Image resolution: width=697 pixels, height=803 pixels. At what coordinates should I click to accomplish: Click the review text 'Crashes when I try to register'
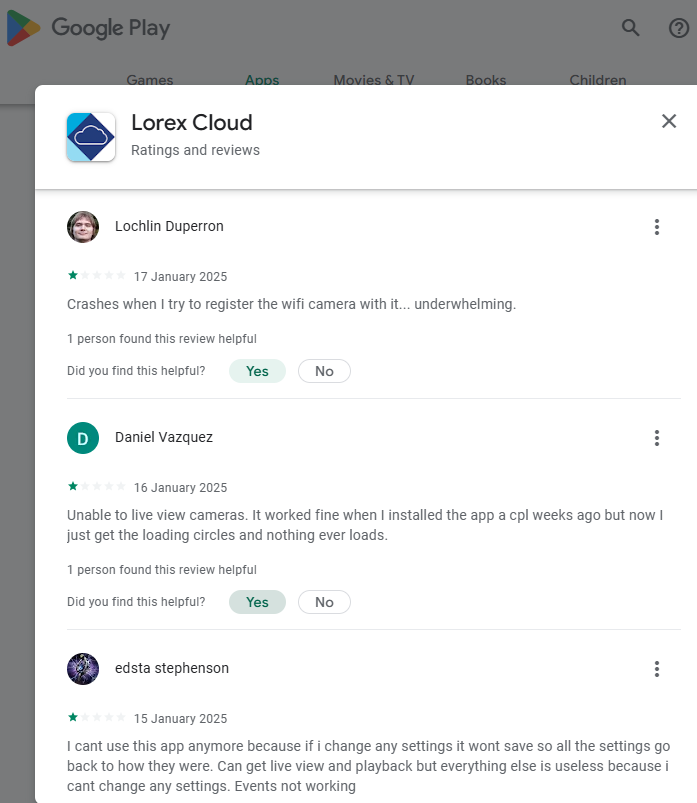[291, 304]
